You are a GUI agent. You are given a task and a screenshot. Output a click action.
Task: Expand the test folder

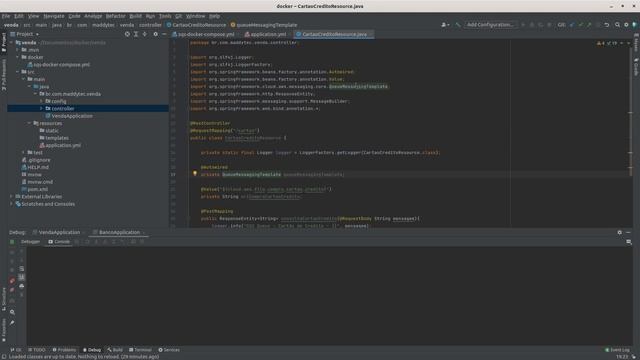click(24, 153)
